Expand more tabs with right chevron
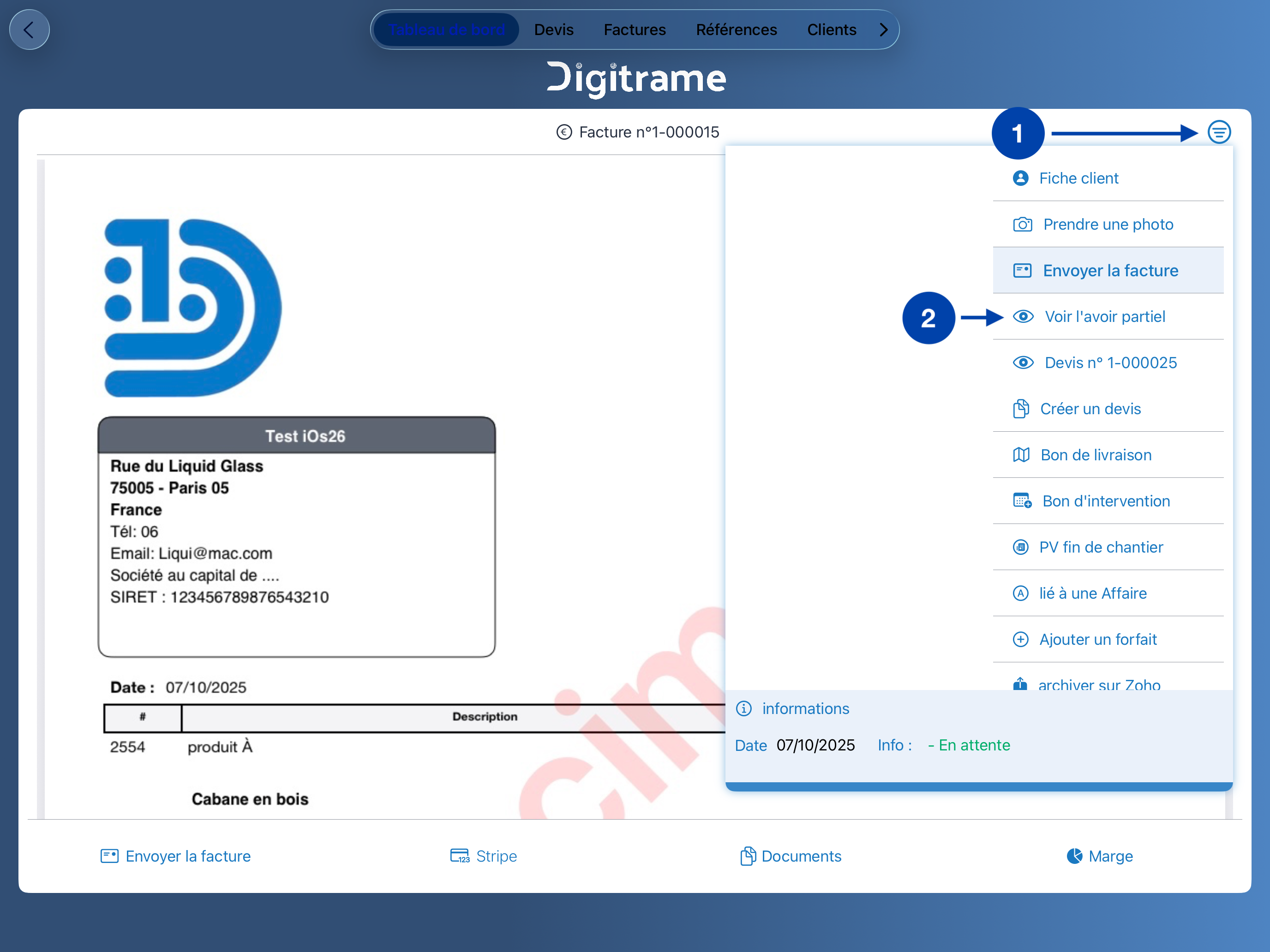 (884, 30)
